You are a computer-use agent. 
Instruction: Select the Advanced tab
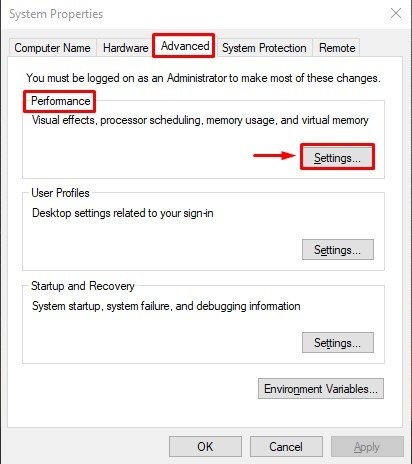[x=185, y=46]
